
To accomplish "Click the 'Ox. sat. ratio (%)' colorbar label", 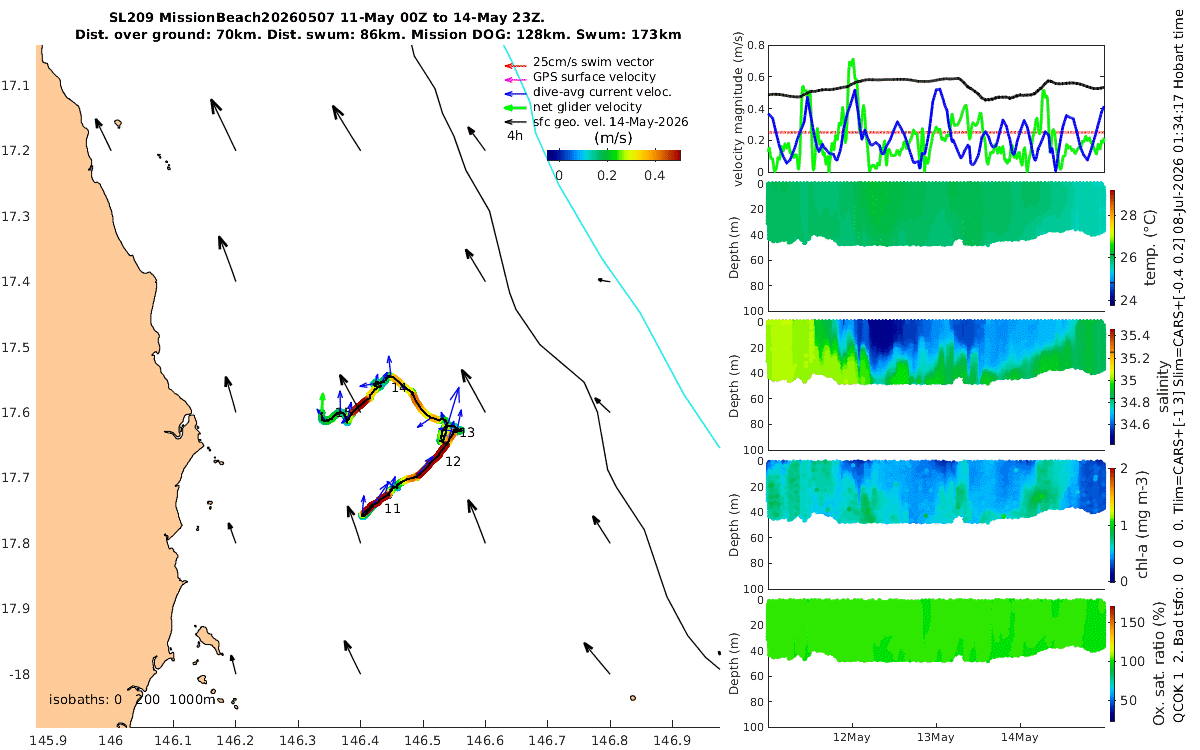I will [1158, 662].
